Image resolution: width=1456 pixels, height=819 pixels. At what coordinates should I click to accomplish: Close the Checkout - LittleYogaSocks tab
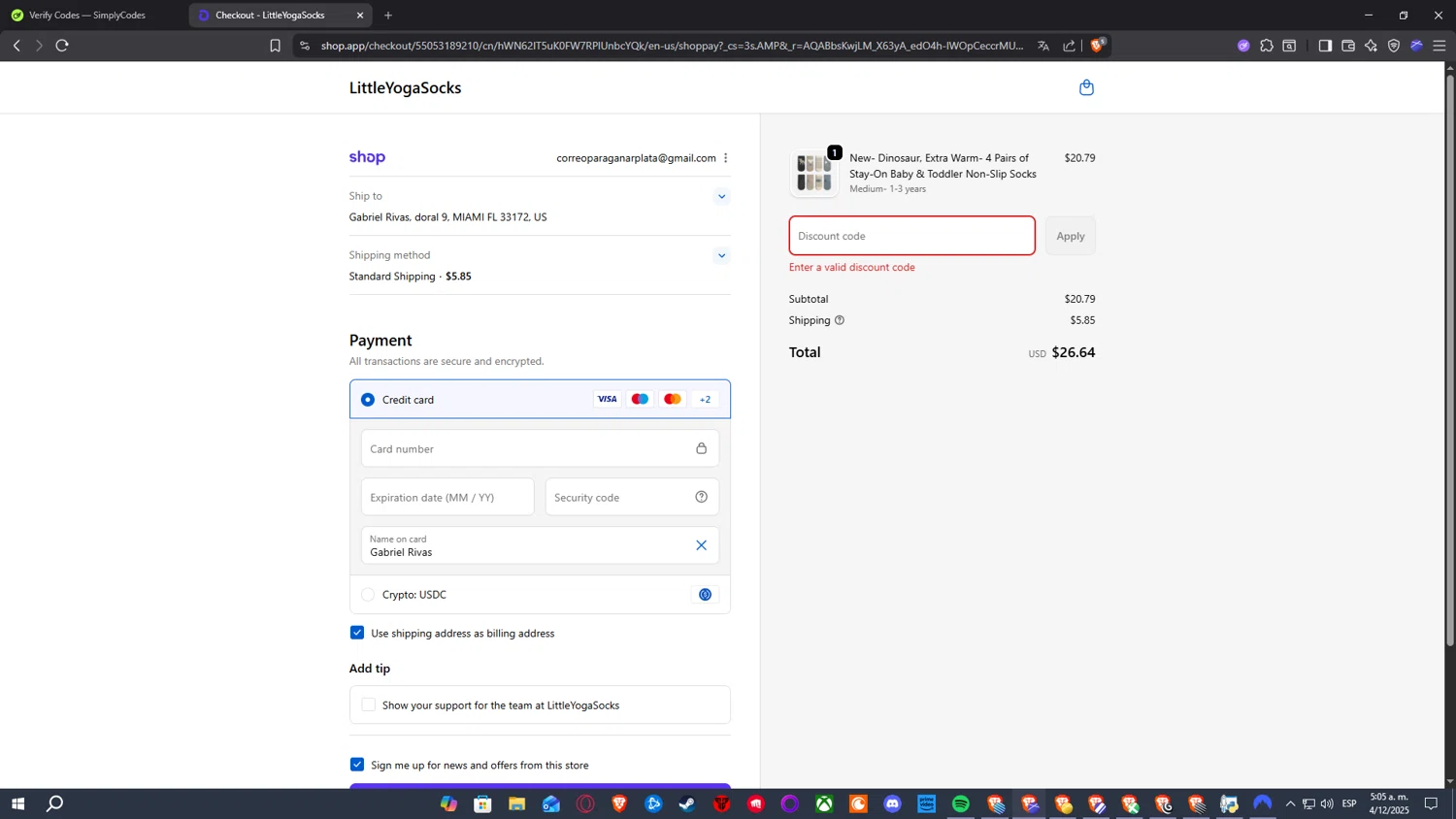360,16
